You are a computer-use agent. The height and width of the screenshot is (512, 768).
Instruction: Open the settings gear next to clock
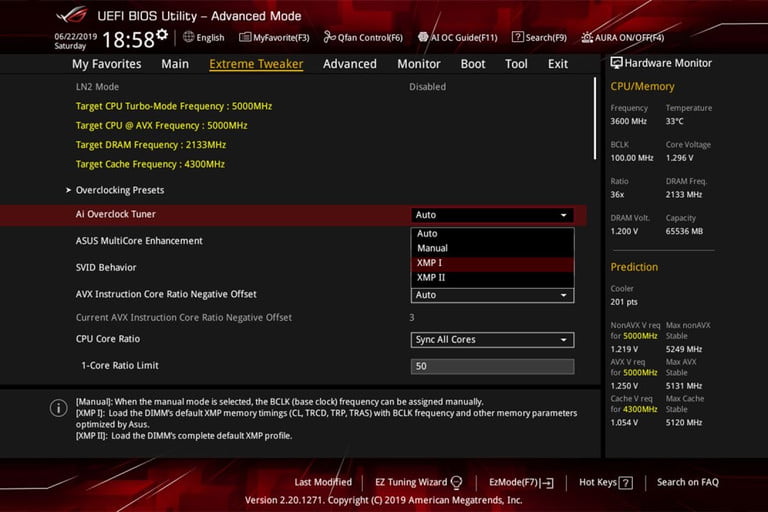(162, 35)
